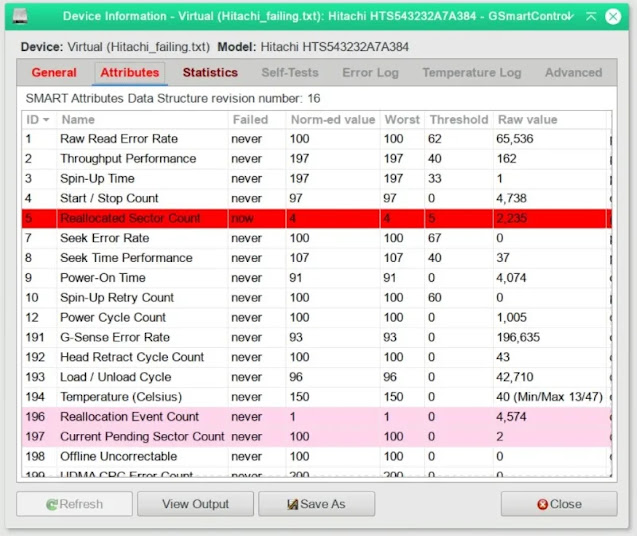Select the Raw Read Error Rate row
This screenshot has width=637, height=536.
click(316, 139)
